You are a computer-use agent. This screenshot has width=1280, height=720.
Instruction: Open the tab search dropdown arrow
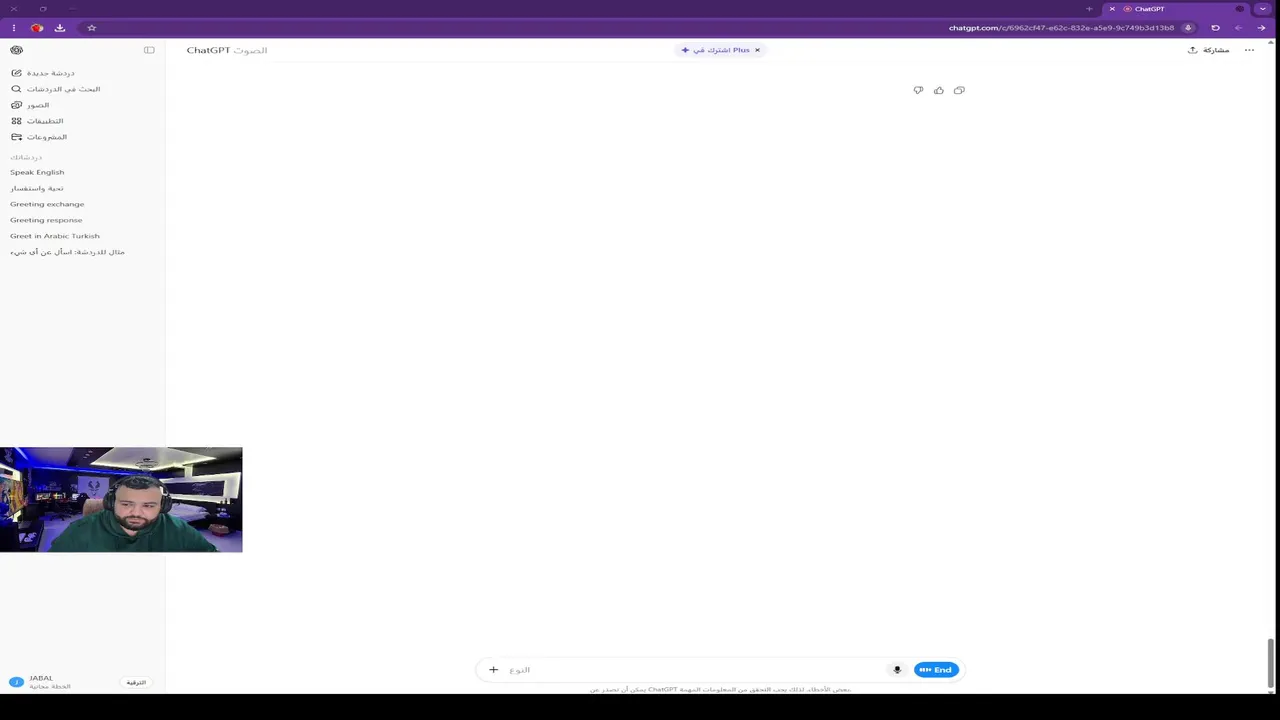pos(1263,9)
